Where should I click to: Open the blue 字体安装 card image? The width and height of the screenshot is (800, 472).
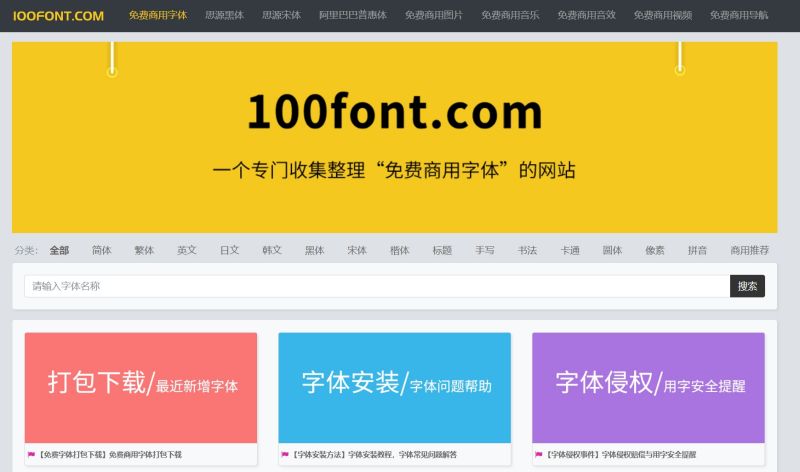pyautogui.click(x=394, y=388)
